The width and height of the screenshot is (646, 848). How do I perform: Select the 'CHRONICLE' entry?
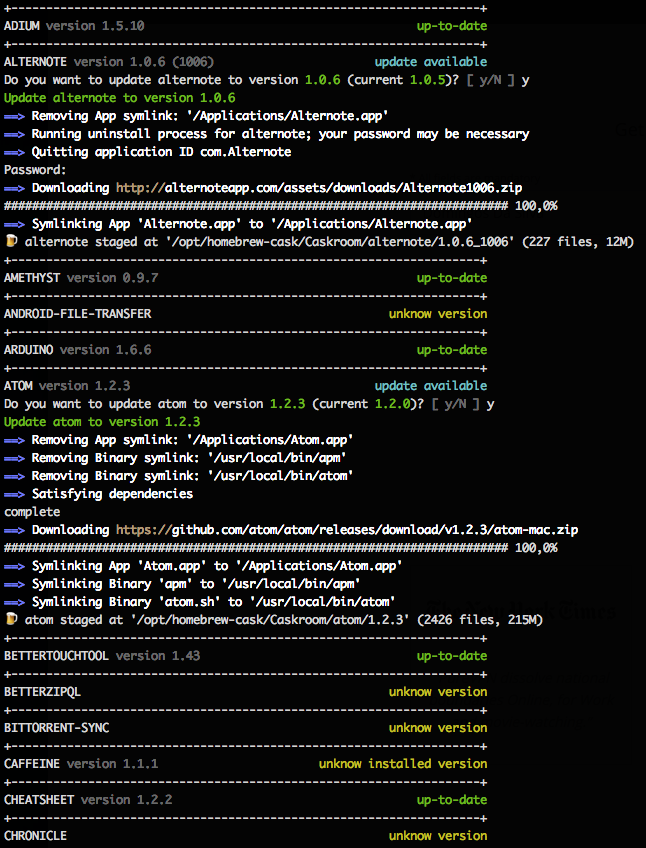click(35, 836)
